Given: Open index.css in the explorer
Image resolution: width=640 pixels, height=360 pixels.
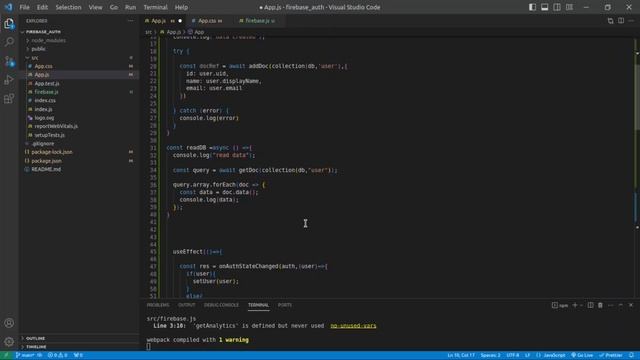Looking at the screenshot, I should tap(79, 100).
